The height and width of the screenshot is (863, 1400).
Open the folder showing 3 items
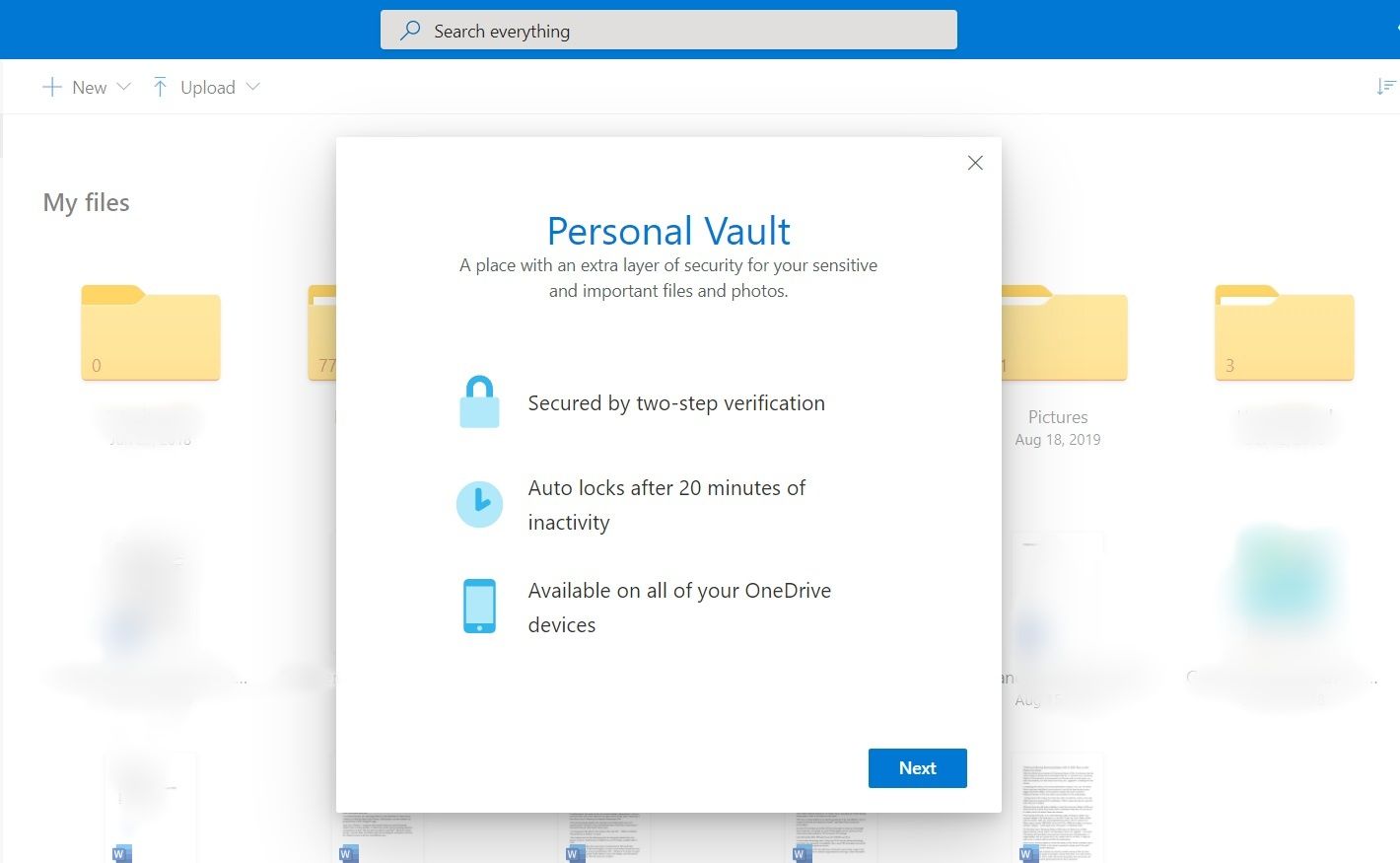tap(1284, 333)
